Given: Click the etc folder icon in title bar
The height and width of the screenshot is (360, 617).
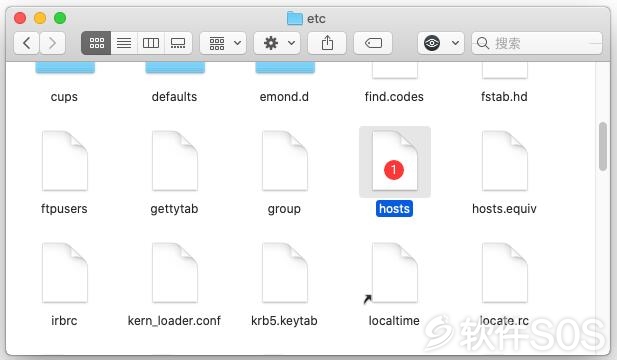Looking at the screenshot, I should click(x=295, y=18).
